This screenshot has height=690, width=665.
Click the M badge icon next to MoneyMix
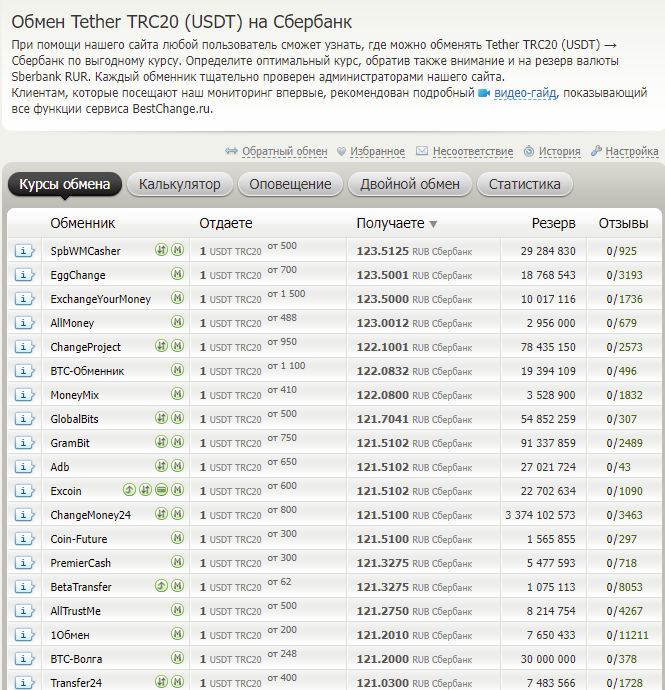(177, 395)
